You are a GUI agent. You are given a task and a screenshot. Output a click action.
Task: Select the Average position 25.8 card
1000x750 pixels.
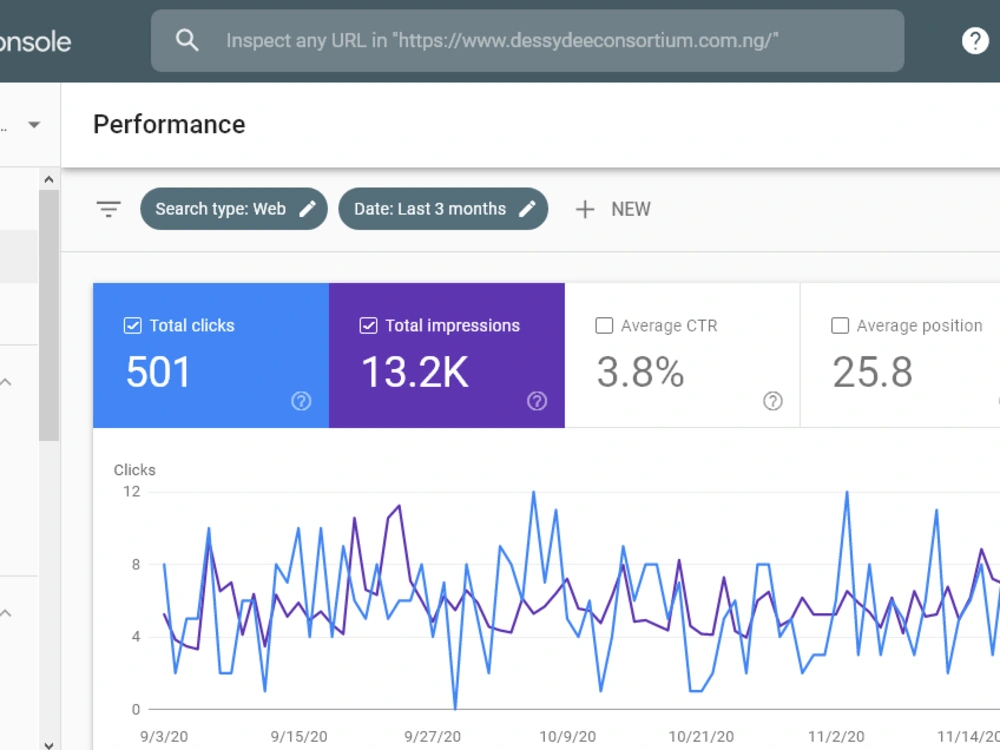pos(901,355)
